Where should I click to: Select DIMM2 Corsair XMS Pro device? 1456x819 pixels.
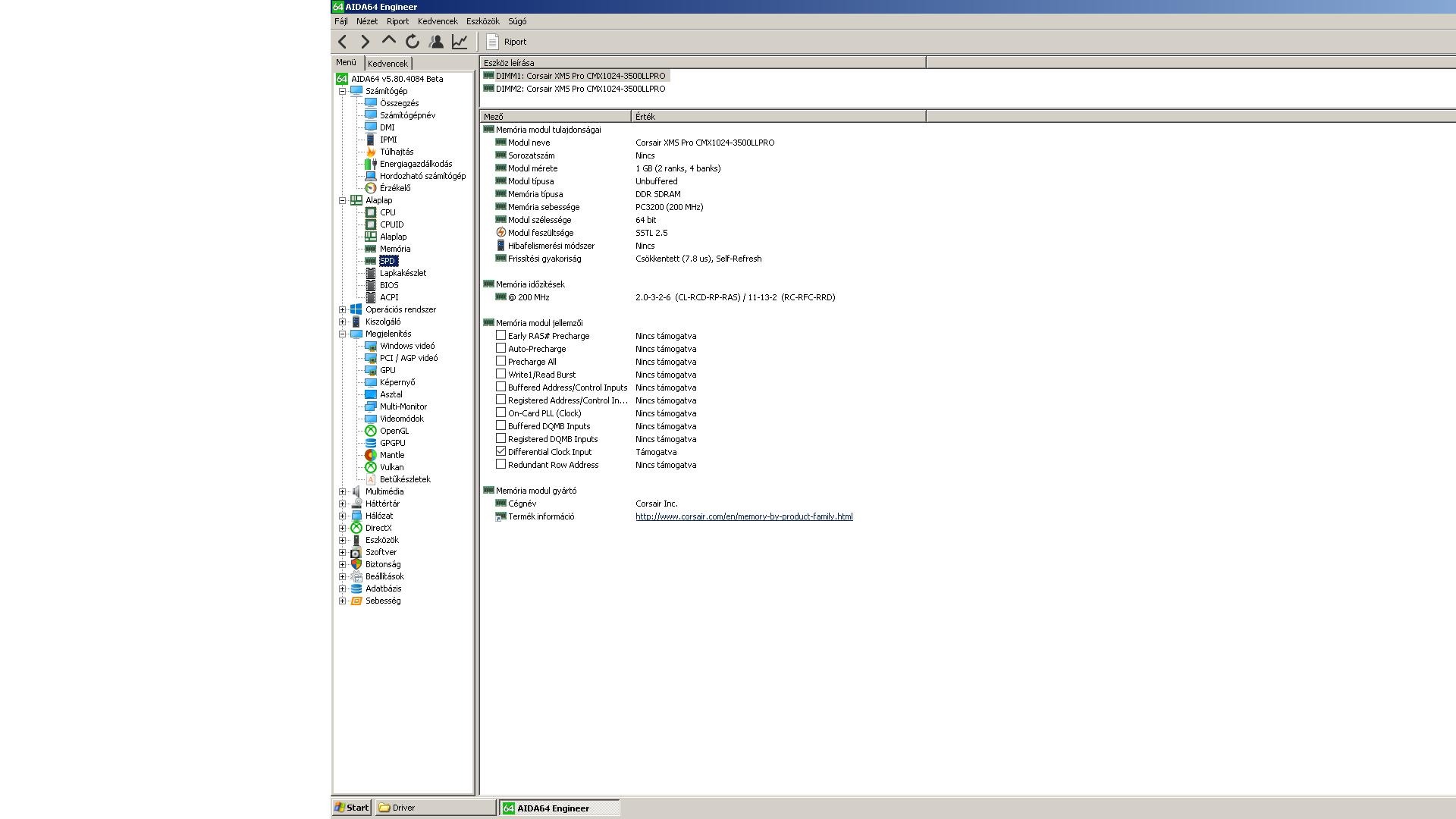(579, 89)
